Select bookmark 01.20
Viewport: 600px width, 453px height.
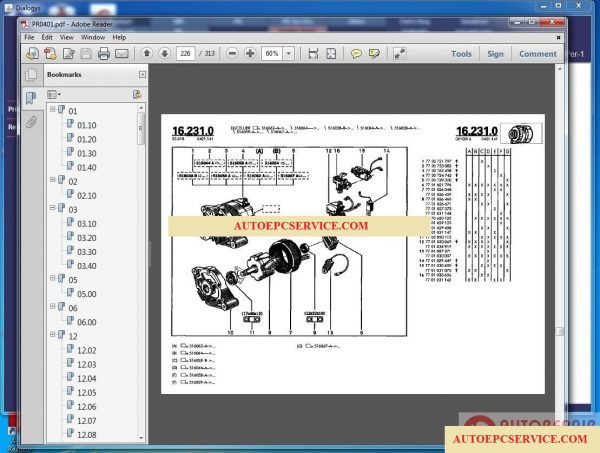(x=86, y=139)
